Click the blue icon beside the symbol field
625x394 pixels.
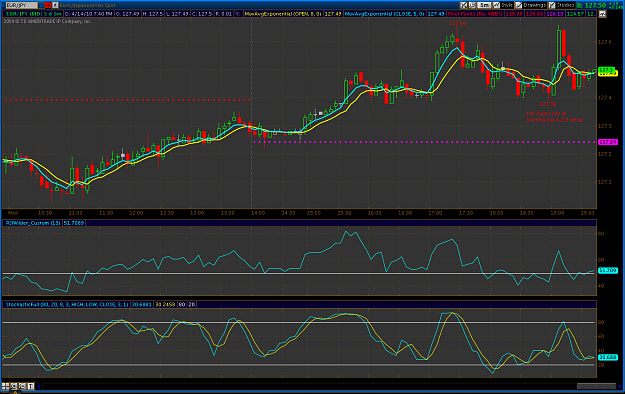[41, 5]
